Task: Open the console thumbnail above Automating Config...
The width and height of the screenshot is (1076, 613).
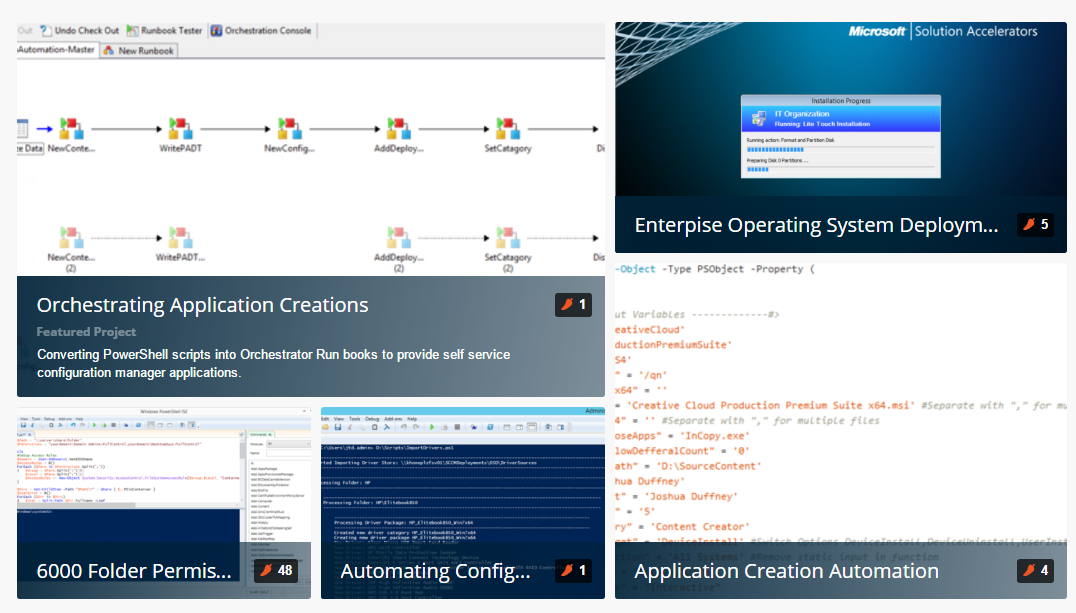Action: tap(463, 475)
